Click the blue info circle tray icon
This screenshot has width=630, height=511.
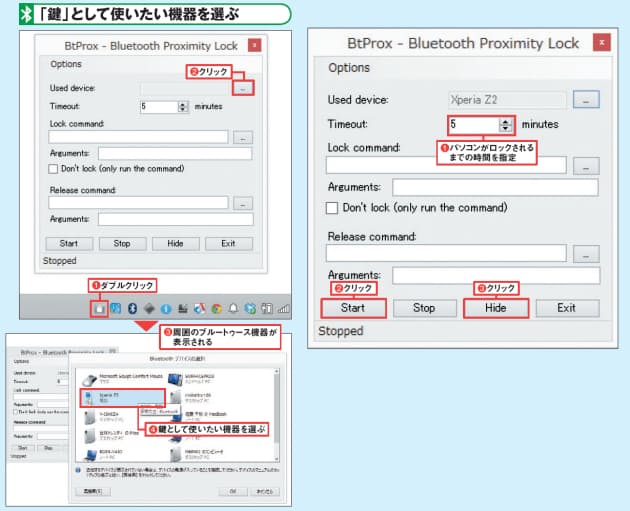[x=167, y=309]
